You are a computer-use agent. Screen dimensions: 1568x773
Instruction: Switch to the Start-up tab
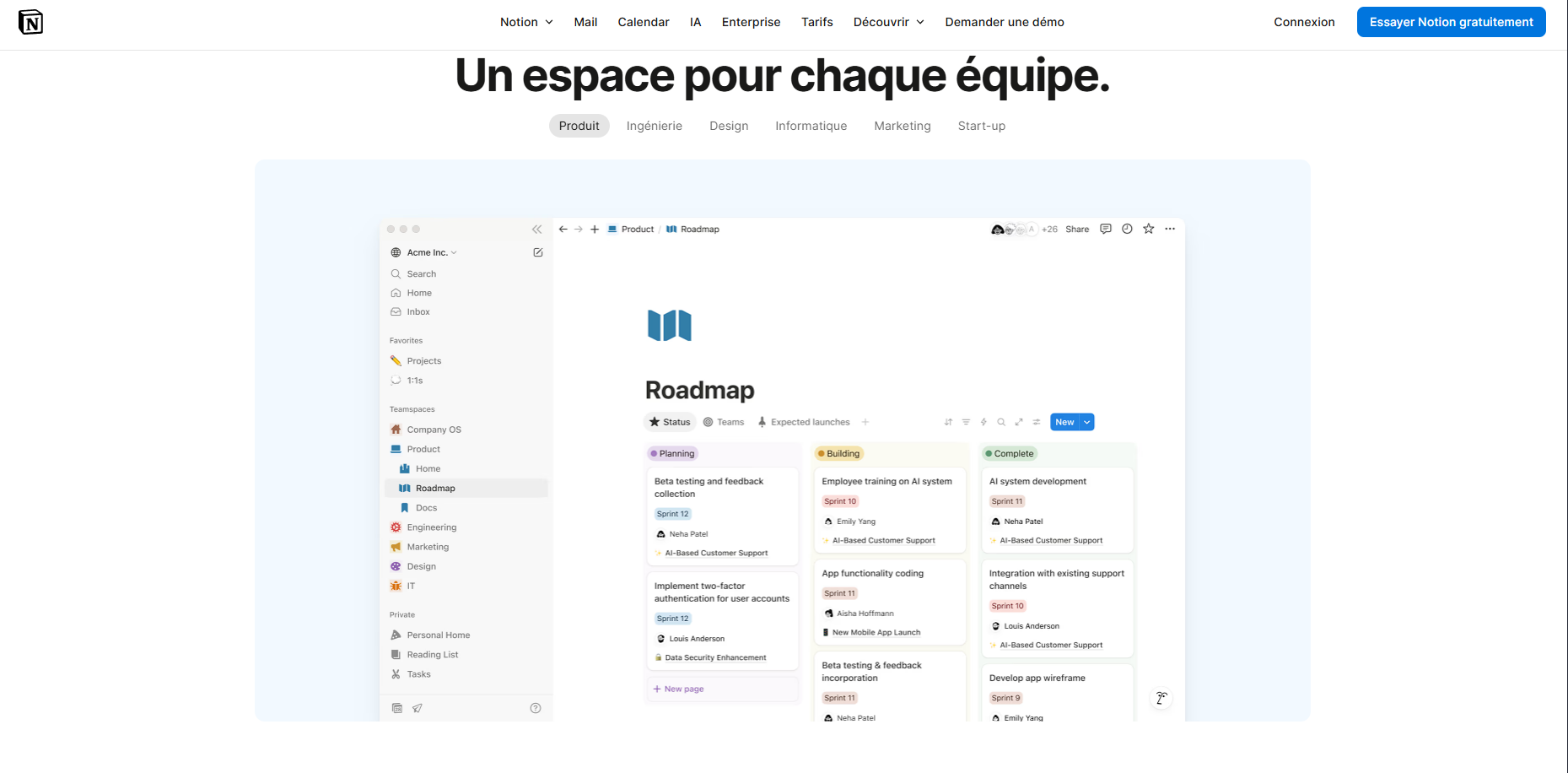click(x=982, y=126)
